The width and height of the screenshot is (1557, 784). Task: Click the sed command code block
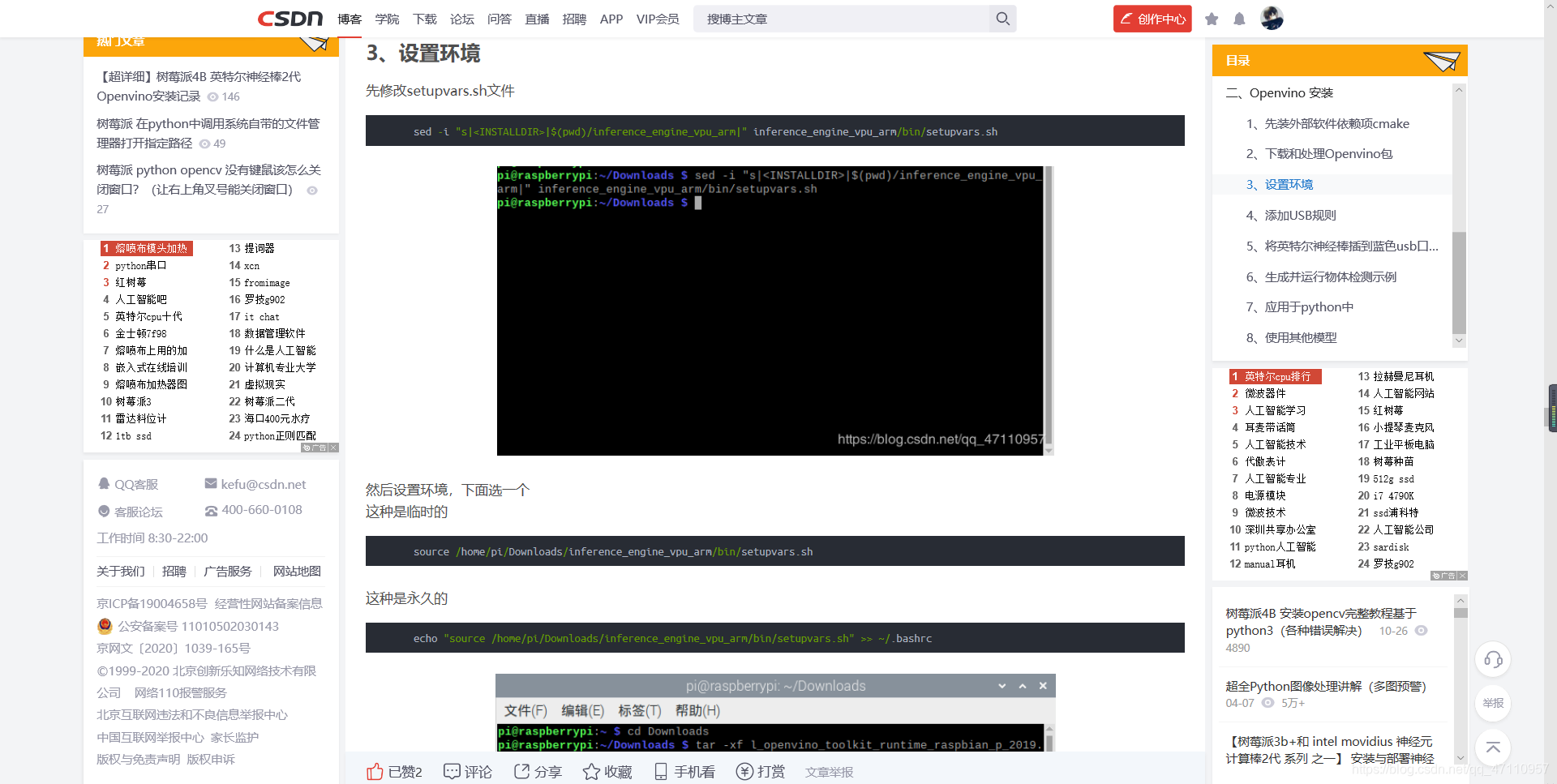pos(774,131)
